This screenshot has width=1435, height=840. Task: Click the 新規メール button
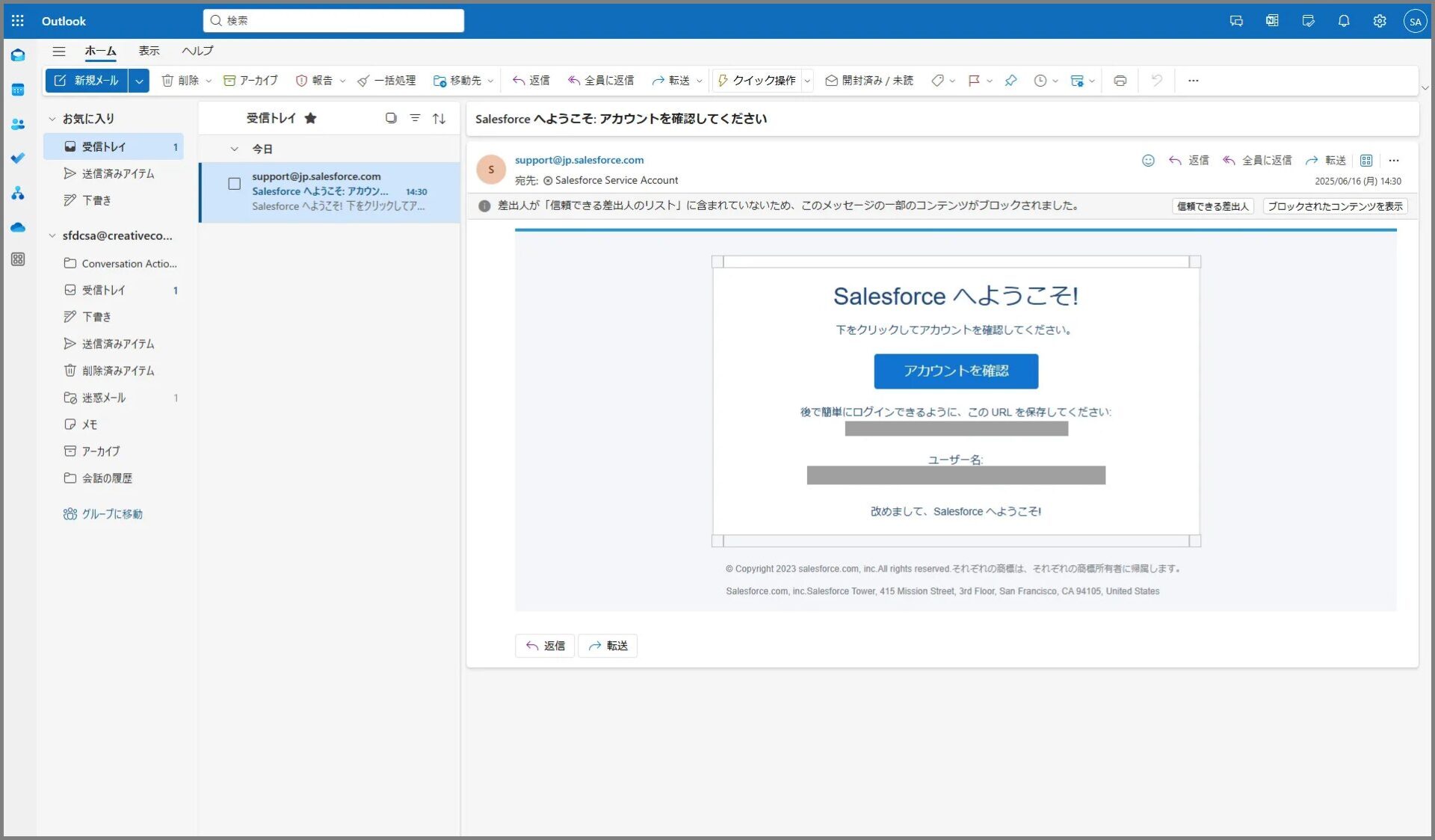tap(87, 81)
